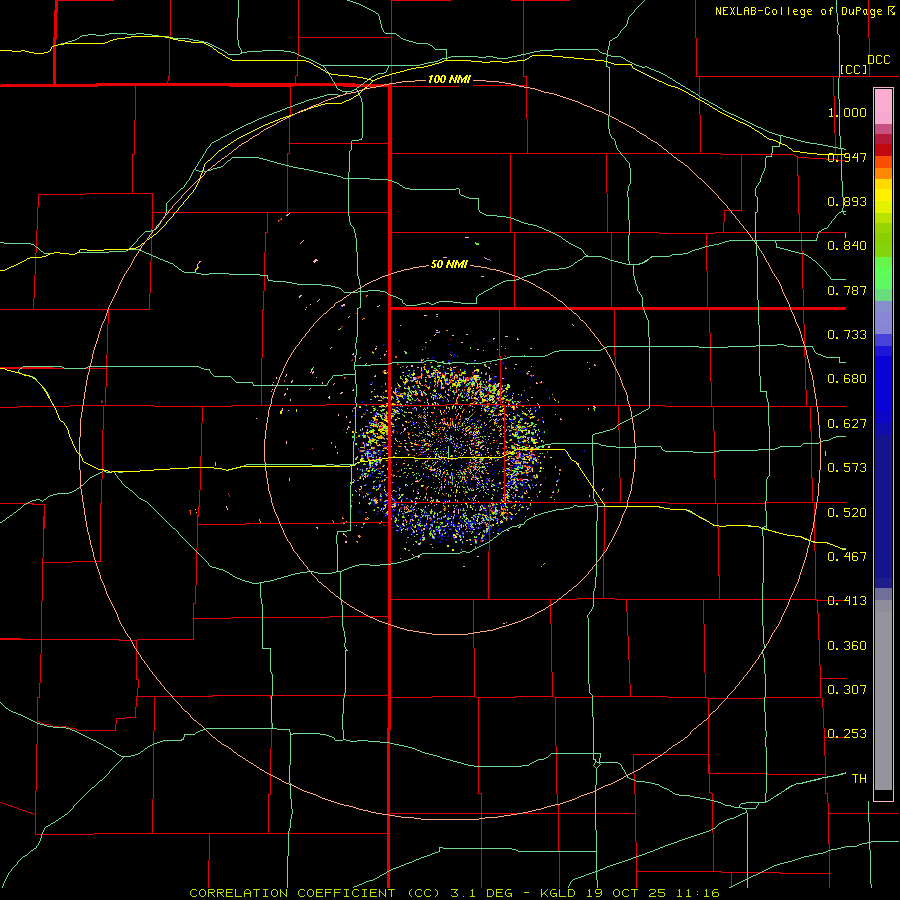Select the 0.520 scale value
The image size is (900, 900).
coord(847,513)
